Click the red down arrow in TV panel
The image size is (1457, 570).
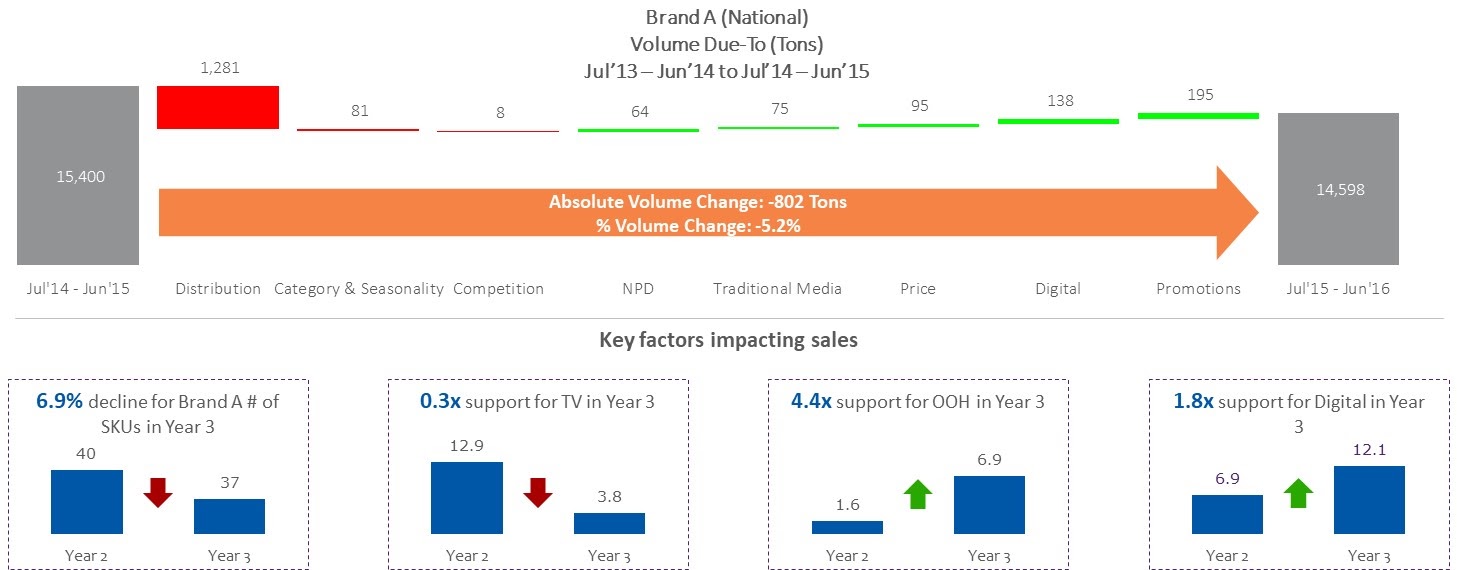tap(538, 492)
